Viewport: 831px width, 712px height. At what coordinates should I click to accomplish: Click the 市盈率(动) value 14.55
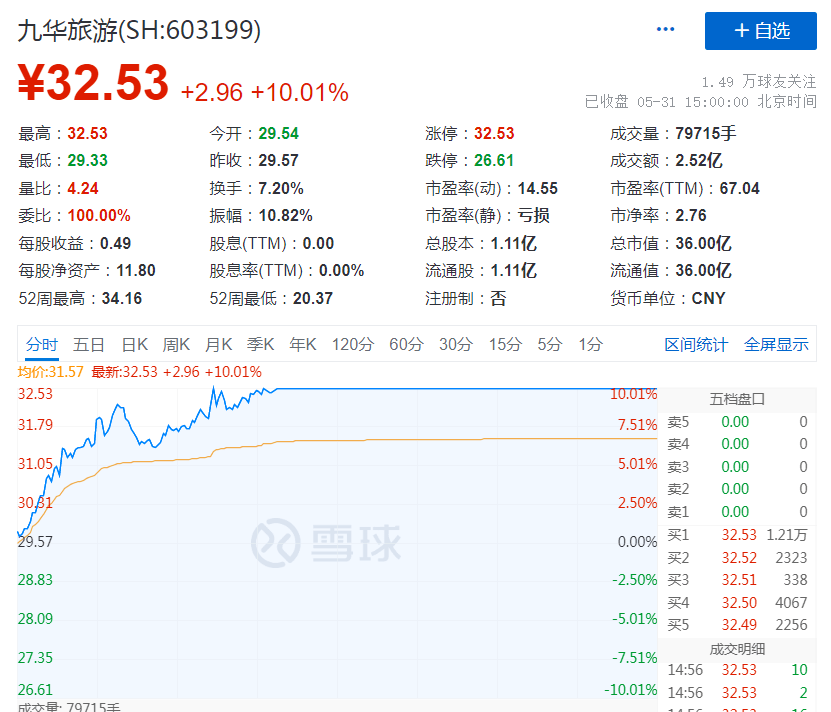pos(538,188)
